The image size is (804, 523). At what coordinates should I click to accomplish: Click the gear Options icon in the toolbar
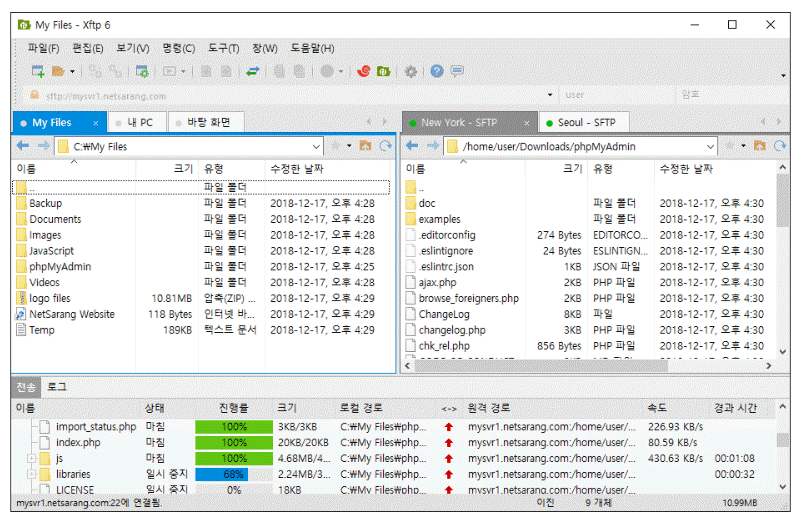[x=410, y=71]
